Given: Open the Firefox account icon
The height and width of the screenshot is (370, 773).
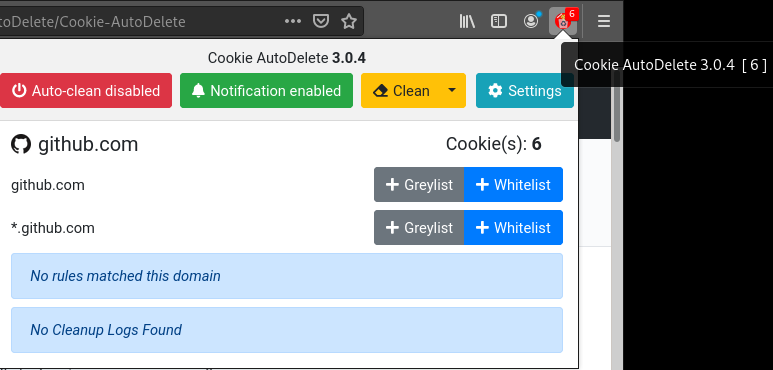Looking at the screenshot, I should [531, 21].
